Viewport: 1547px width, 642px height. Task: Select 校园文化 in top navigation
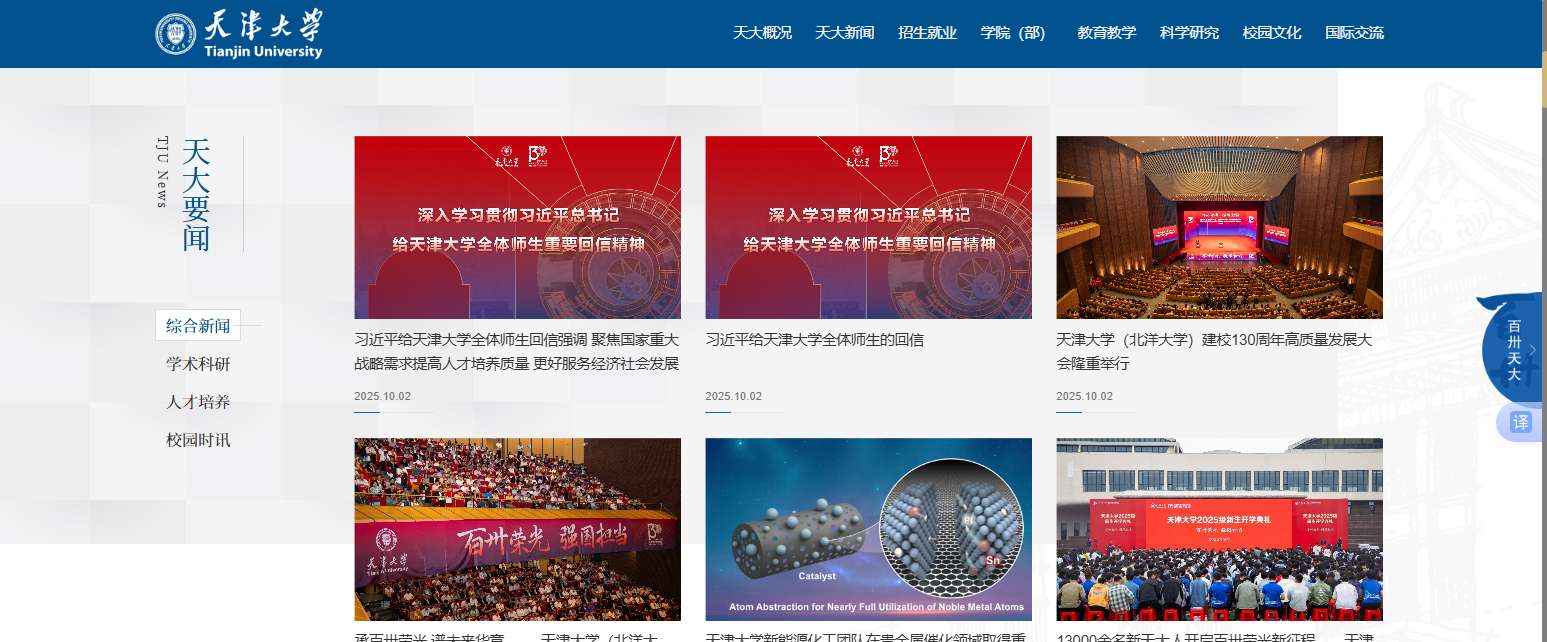pyautogui.click(x=1272, y=32)
